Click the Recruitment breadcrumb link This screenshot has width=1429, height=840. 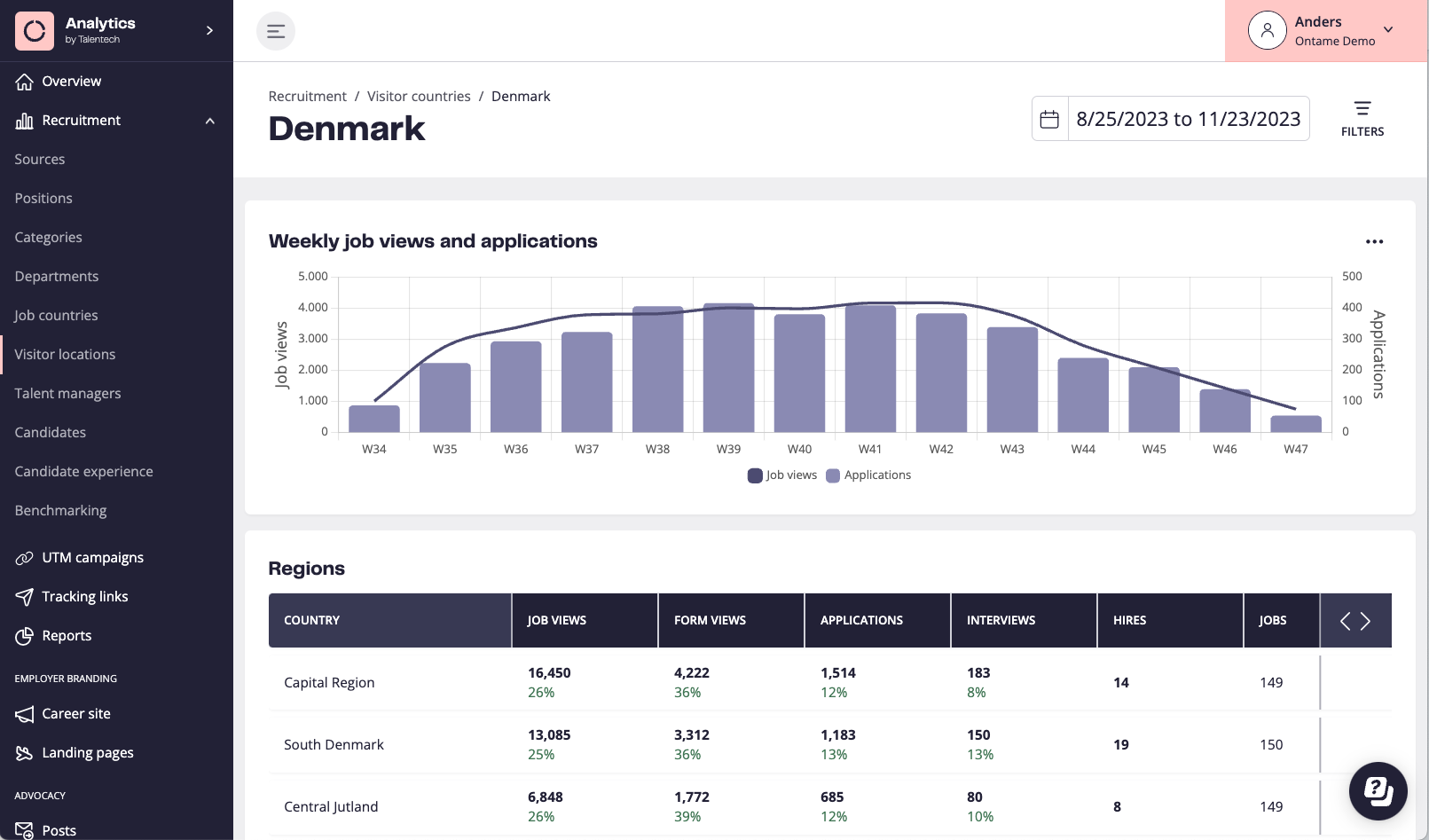[x=307, y=96]
